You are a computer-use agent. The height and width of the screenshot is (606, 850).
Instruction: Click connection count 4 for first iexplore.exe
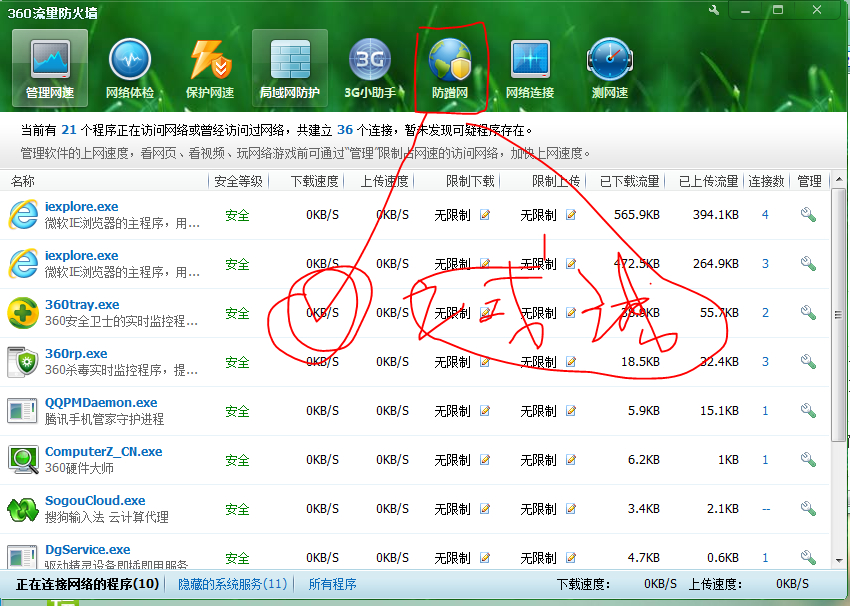tap(765, 215)
